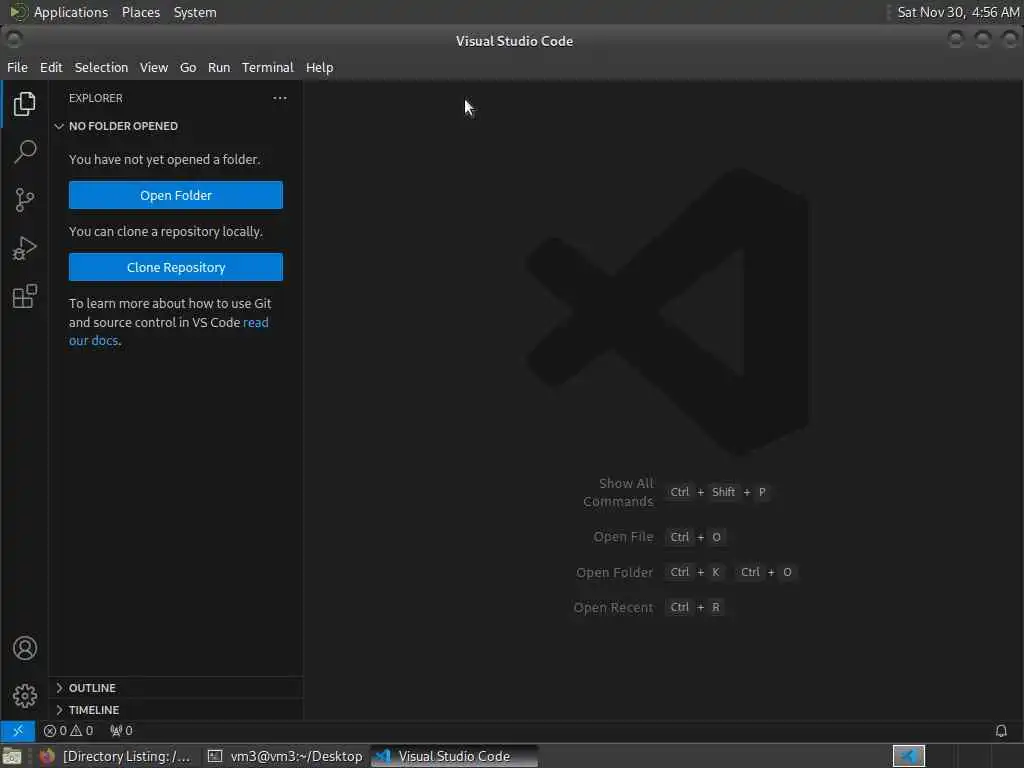This screenshot has width=1024, height=768.
Task: Open the Accounts icon in activity bar
Action: click(24, 648)
